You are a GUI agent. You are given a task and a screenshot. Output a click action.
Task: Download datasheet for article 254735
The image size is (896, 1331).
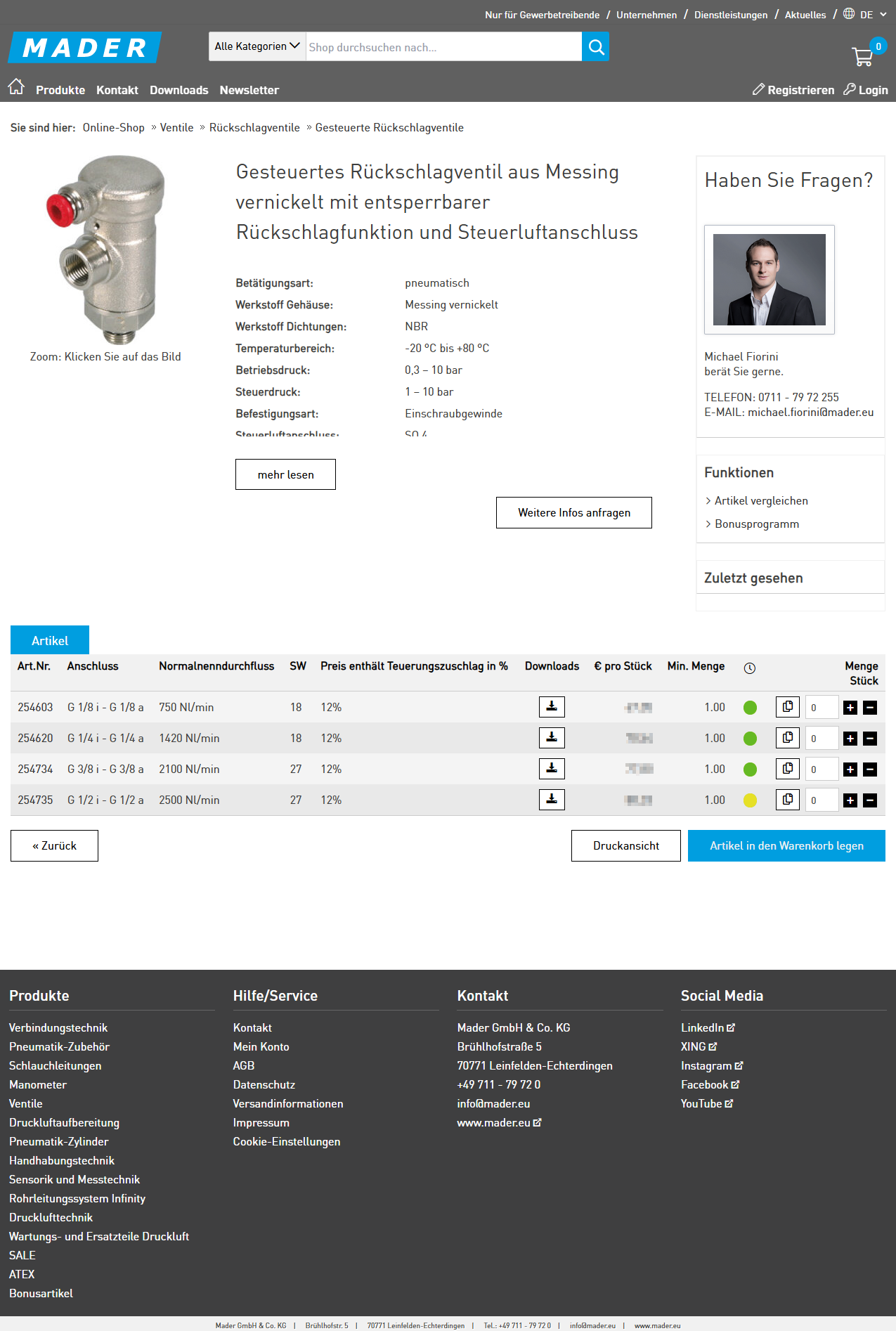552,800
